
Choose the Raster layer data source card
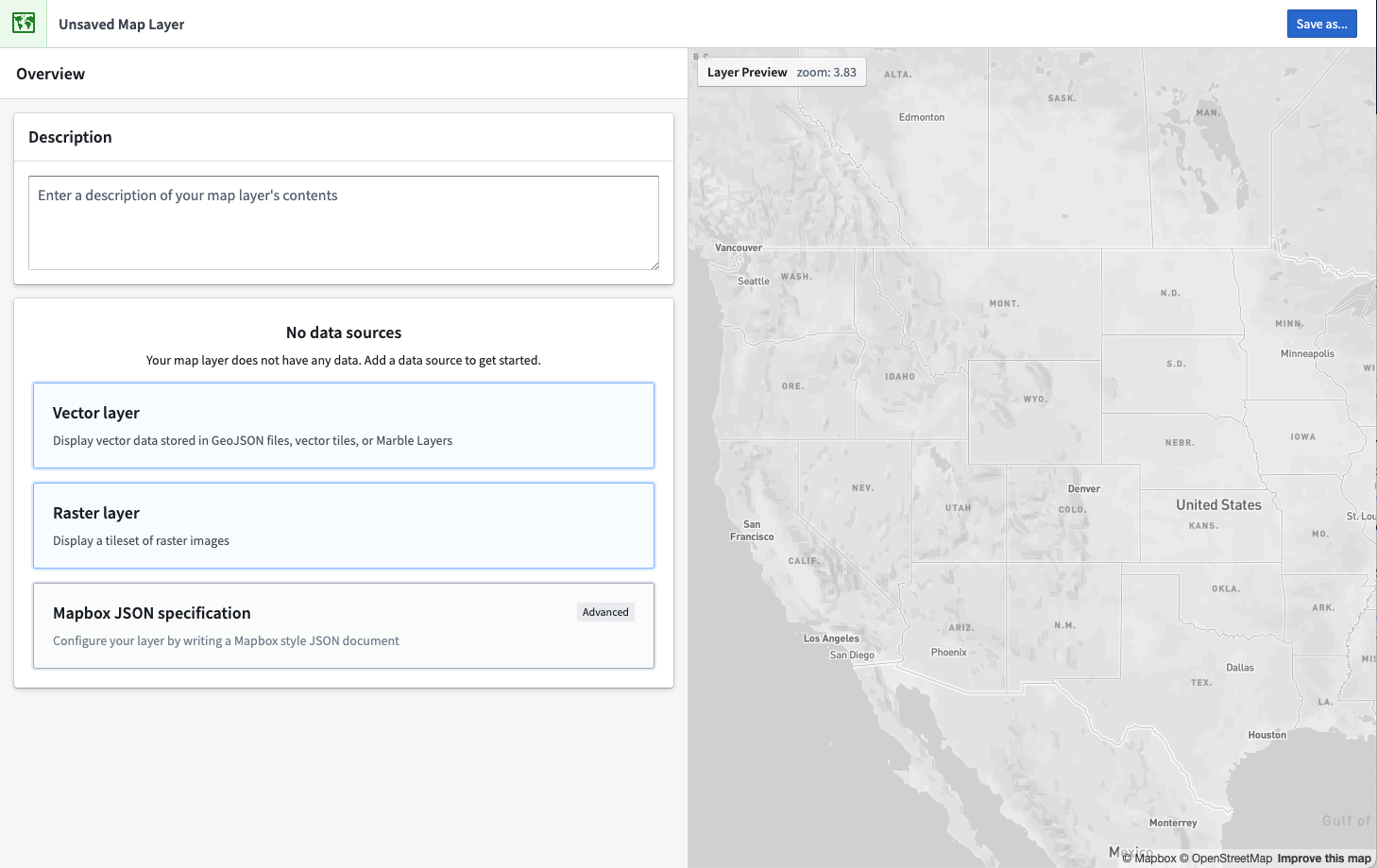point(344,525)
